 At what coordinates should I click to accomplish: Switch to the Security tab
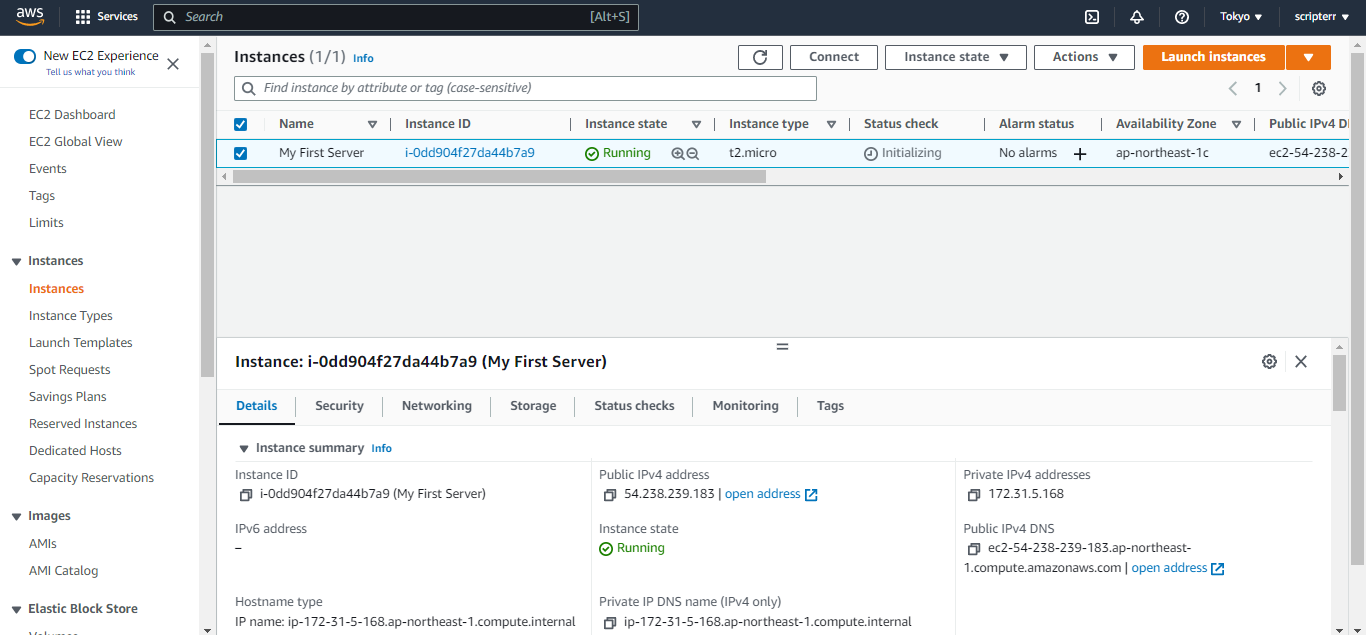click(339, 406)
